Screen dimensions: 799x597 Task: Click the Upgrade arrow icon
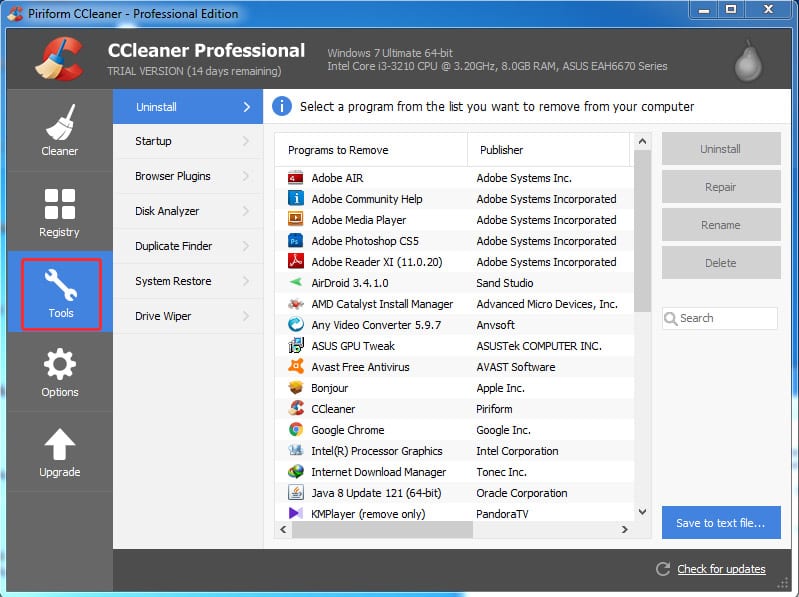point(60,445)
